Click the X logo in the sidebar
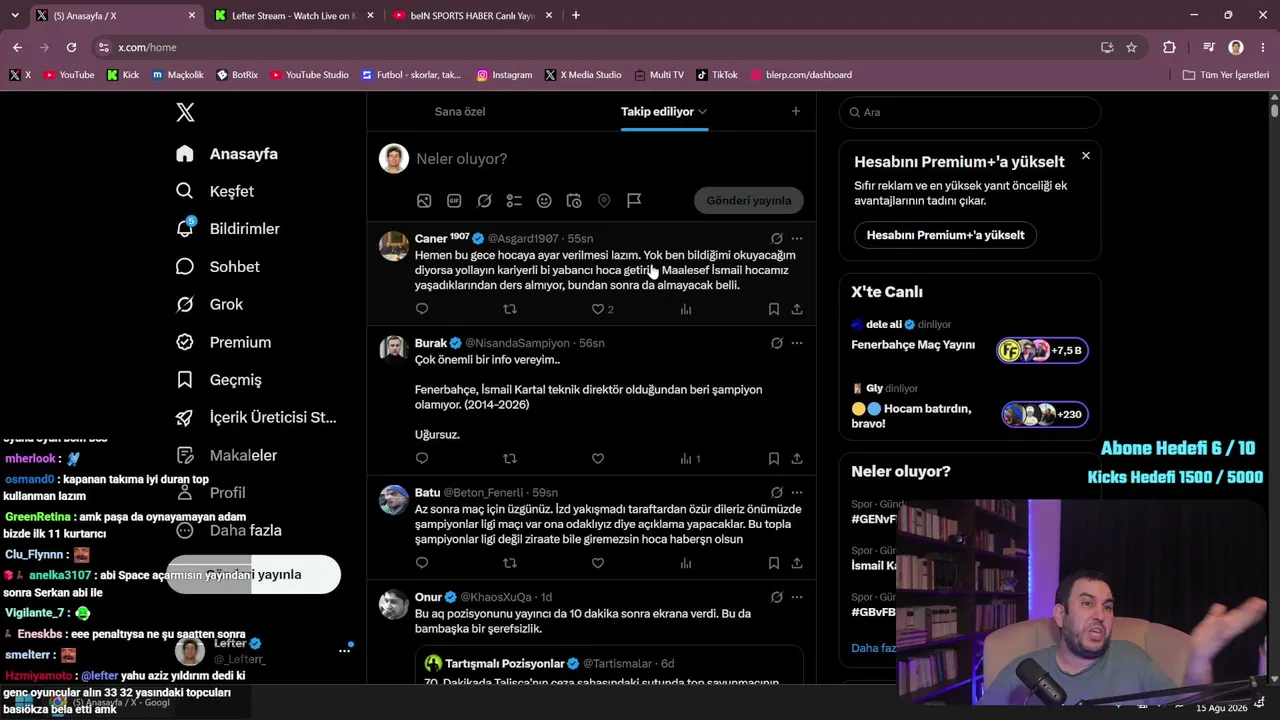The image size is (1280, 720). click(x=185, y=112)
